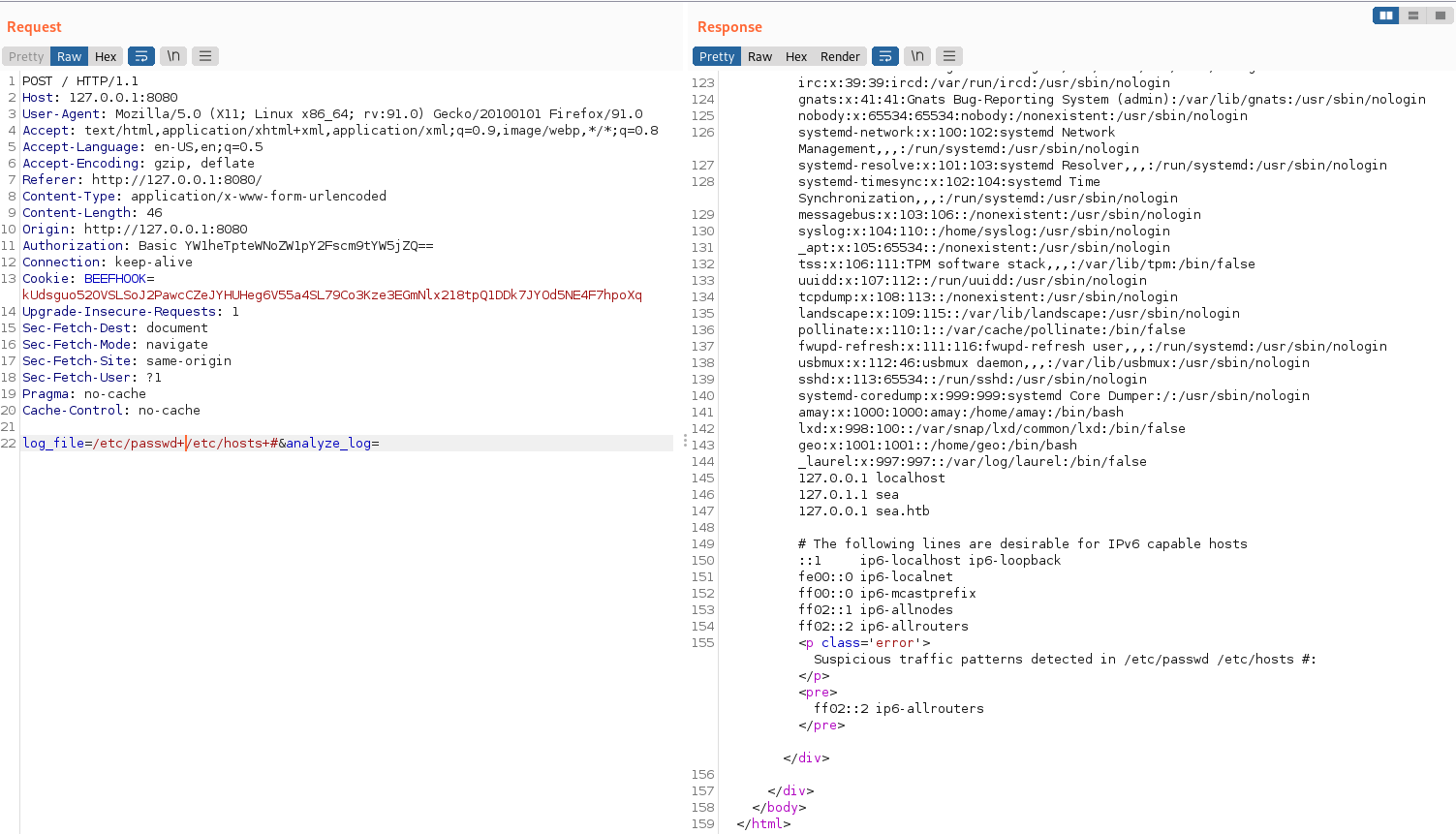Click the Cache-Control: no-cache line

coord(111,411)
